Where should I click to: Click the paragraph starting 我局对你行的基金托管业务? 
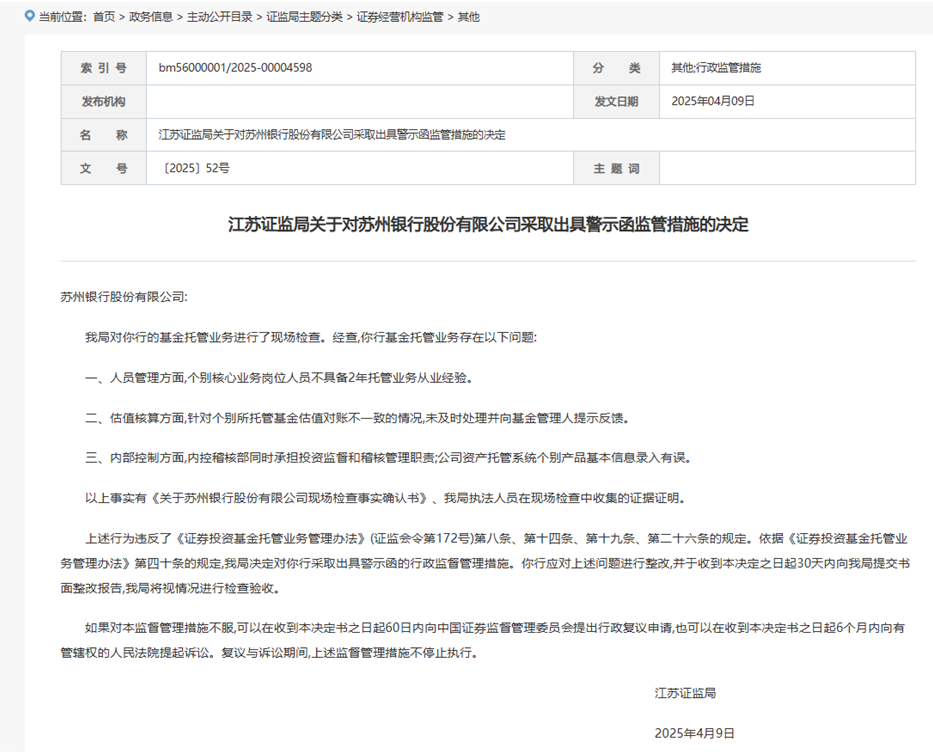click(x=311, y=337)
